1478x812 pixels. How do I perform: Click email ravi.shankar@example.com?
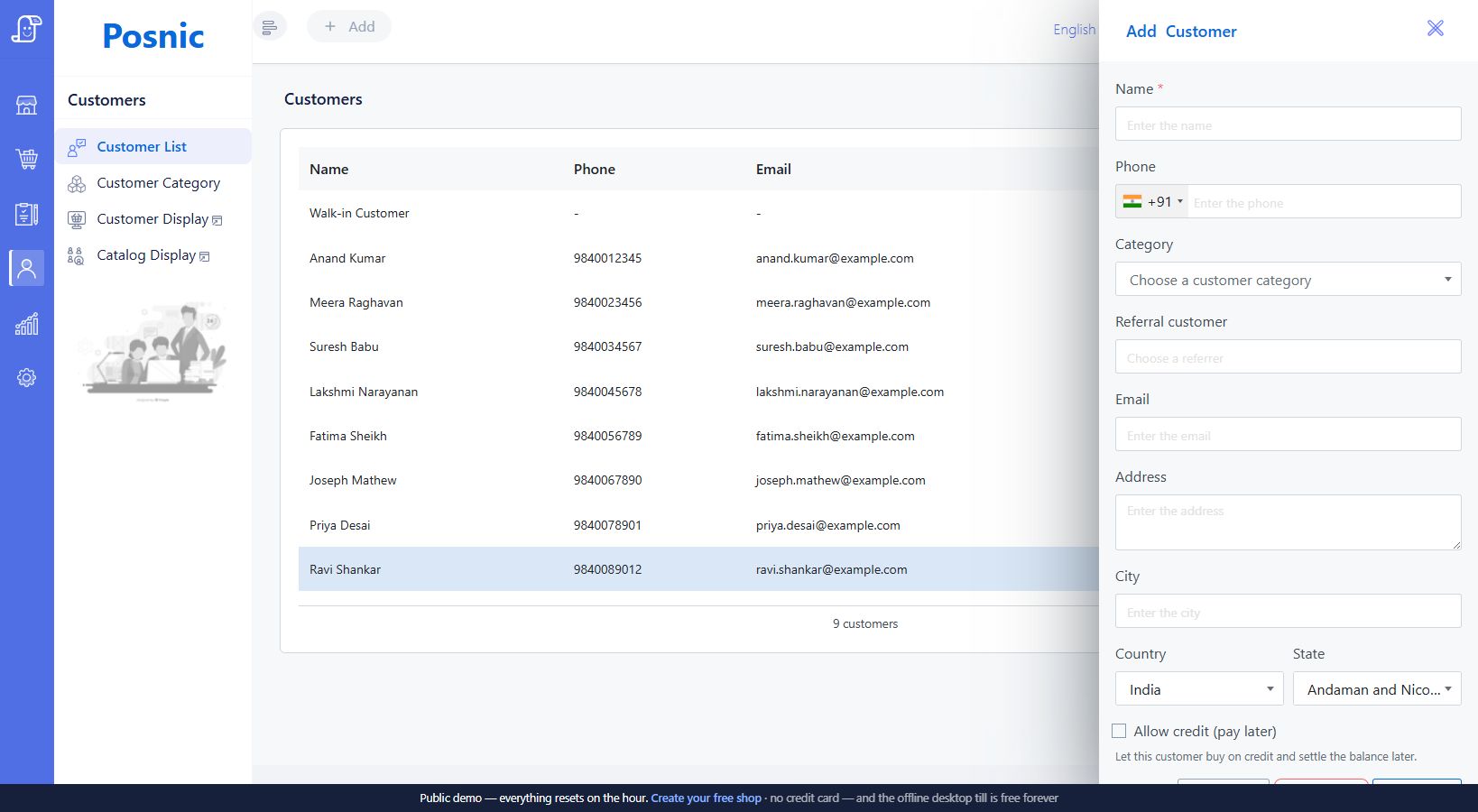pyautogui.click(x=831, y=569)
